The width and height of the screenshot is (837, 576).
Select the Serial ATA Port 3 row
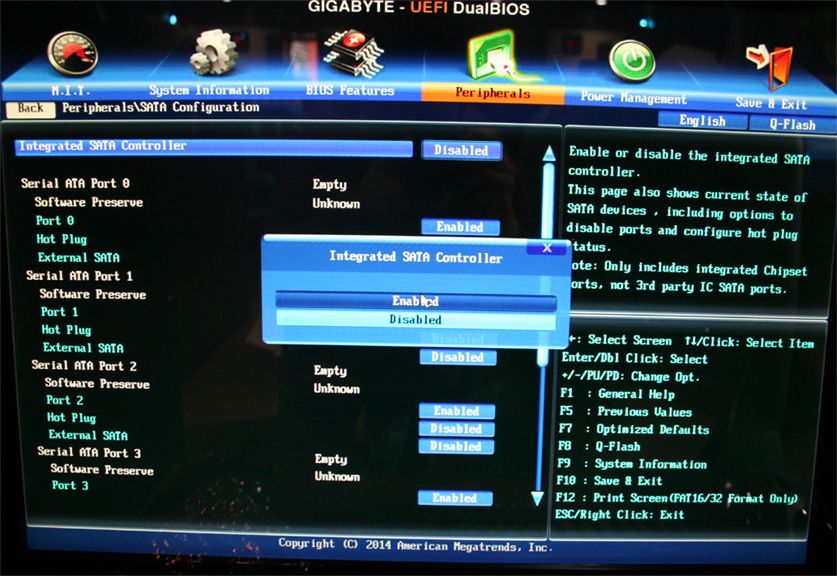(89, 452)
